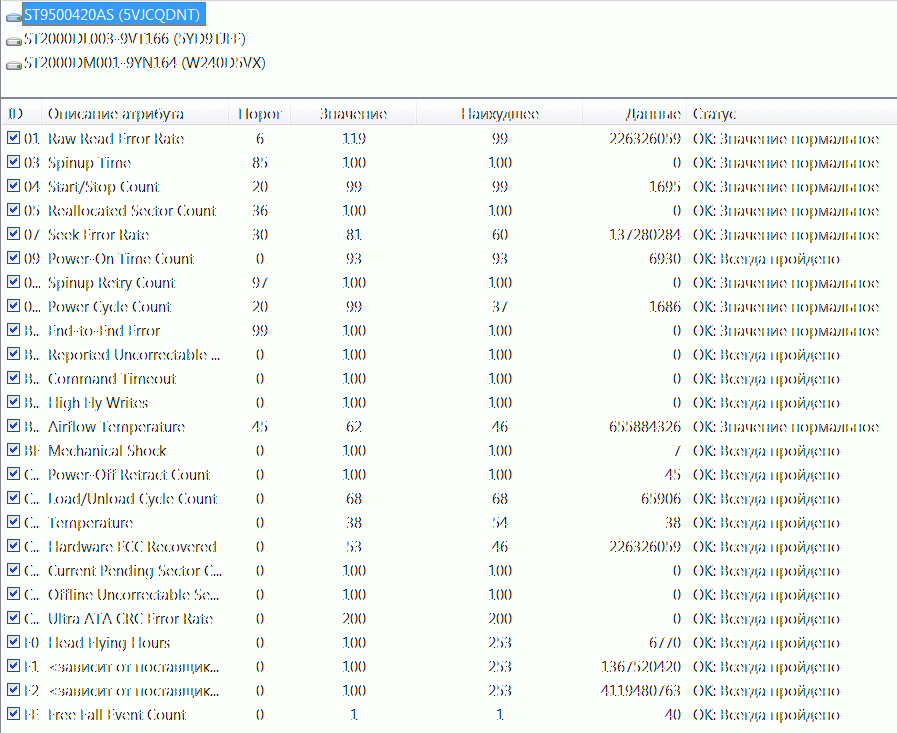Select the Raw Read Error Rate row name
The height and width of the screenshot is (733, 897).
pos(116,138)
